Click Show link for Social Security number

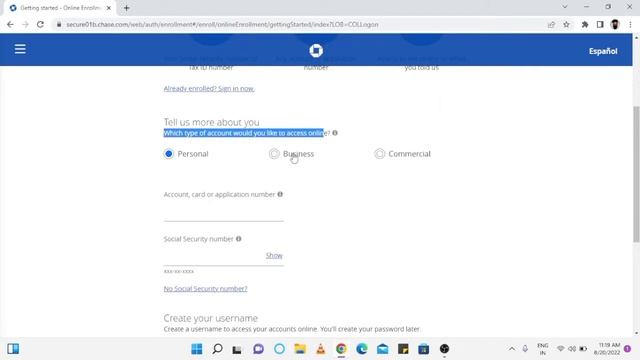coord(274,256)
